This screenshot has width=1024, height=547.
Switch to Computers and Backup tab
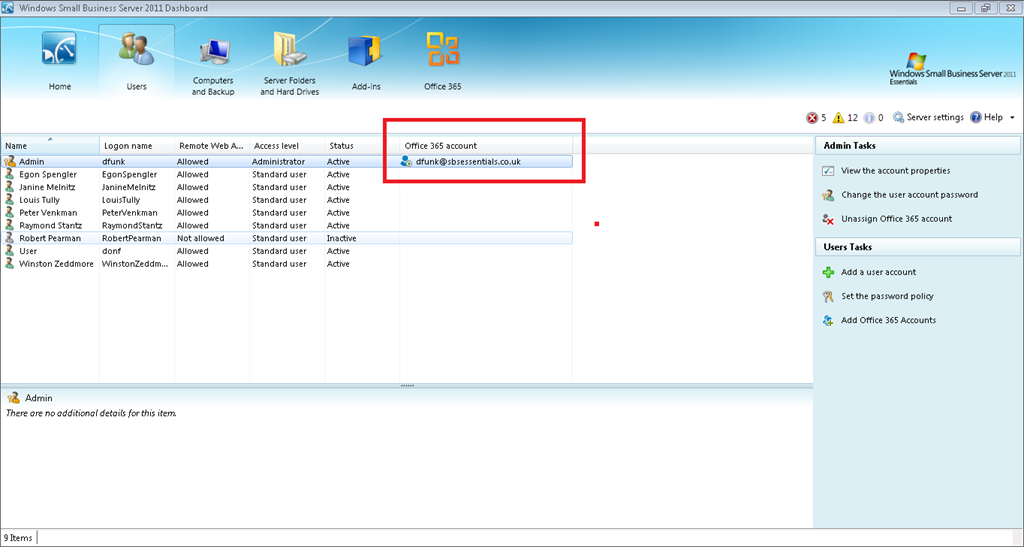(213, 62)
